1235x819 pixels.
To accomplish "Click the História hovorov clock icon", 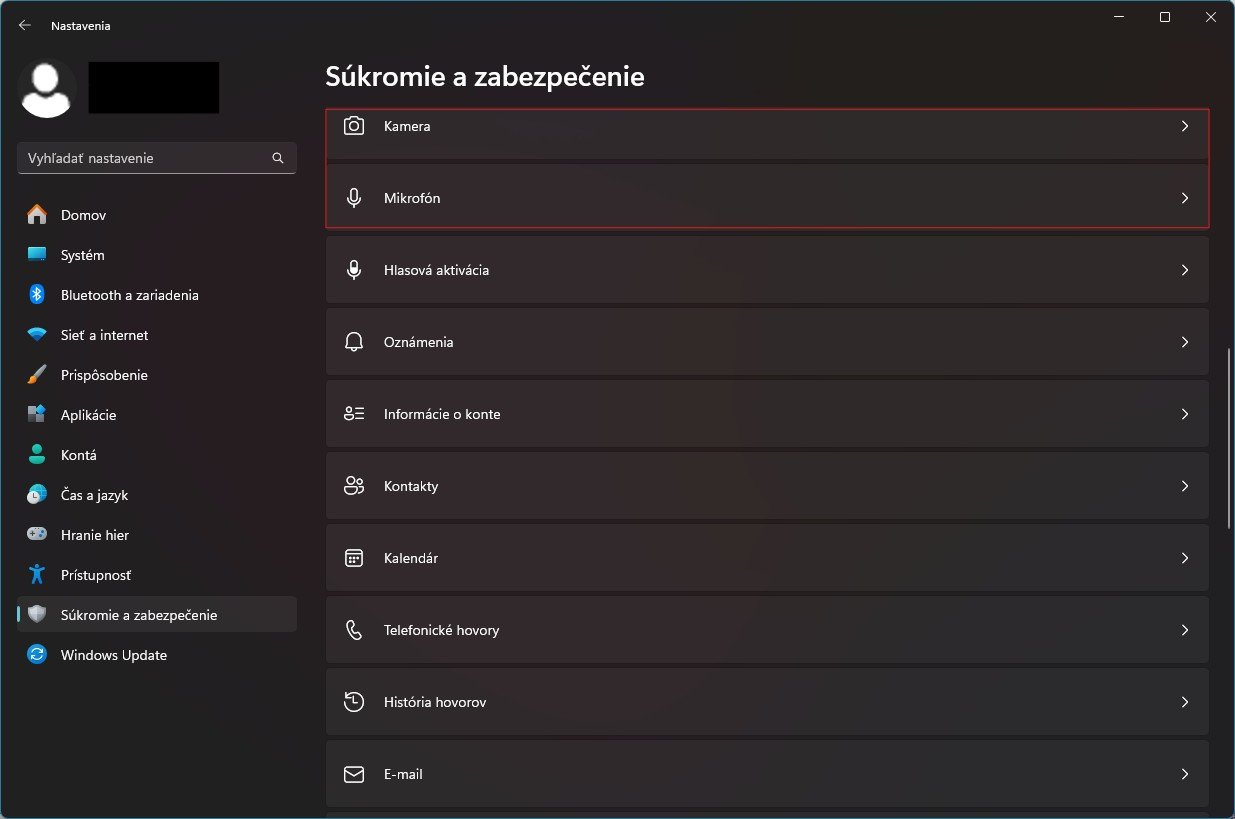I will tap(353, 702).
